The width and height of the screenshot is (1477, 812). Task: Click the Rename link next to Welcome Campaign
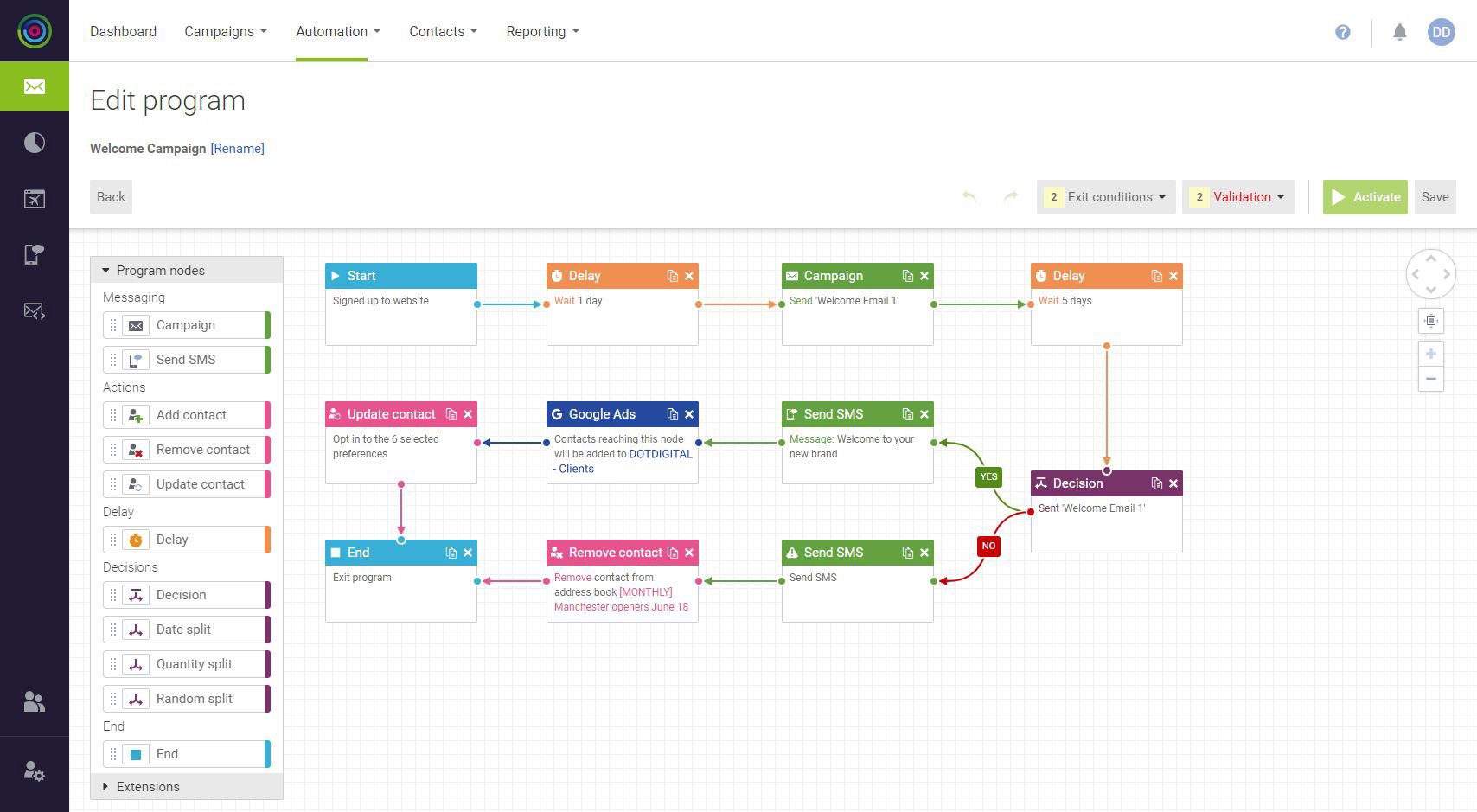(x=238, y=149)
